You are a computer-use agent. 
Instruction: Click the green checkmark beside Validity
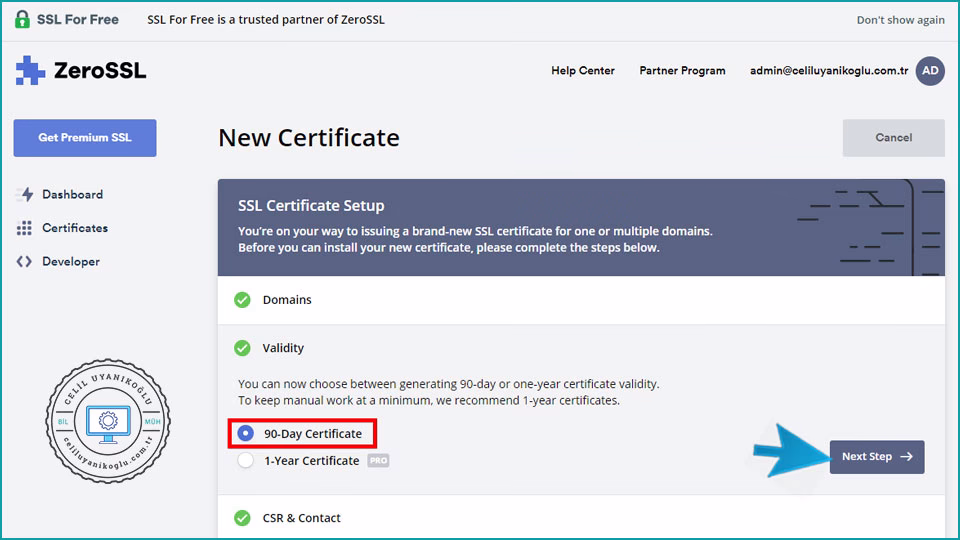click(242, 348)
